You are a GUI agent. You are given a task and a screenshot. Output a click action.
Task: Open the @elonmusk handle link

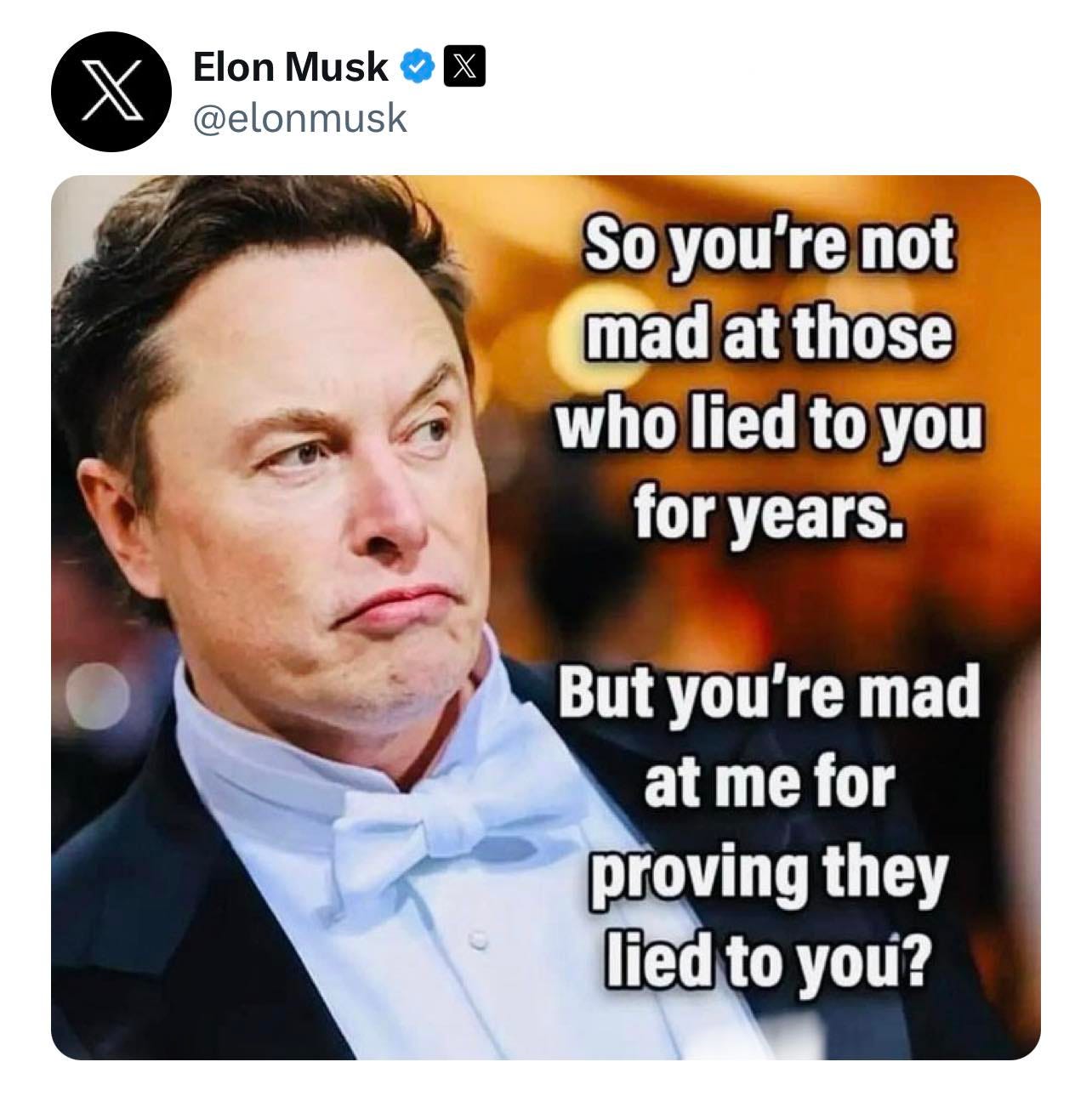(300, 118)
